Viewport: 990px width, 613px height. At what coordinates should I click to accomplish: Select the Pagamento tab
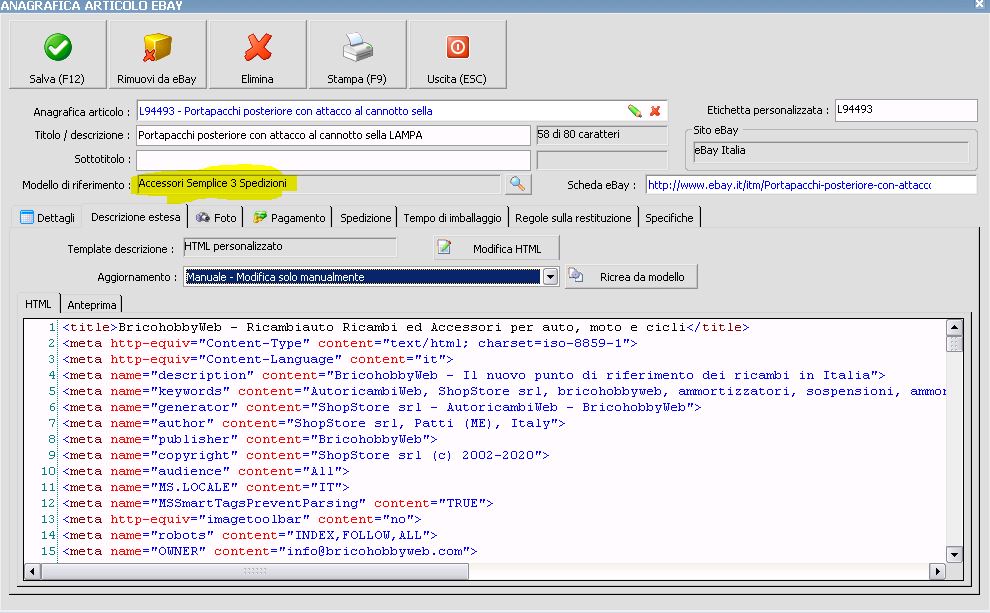pyautogui.click(x=290, y=218)
